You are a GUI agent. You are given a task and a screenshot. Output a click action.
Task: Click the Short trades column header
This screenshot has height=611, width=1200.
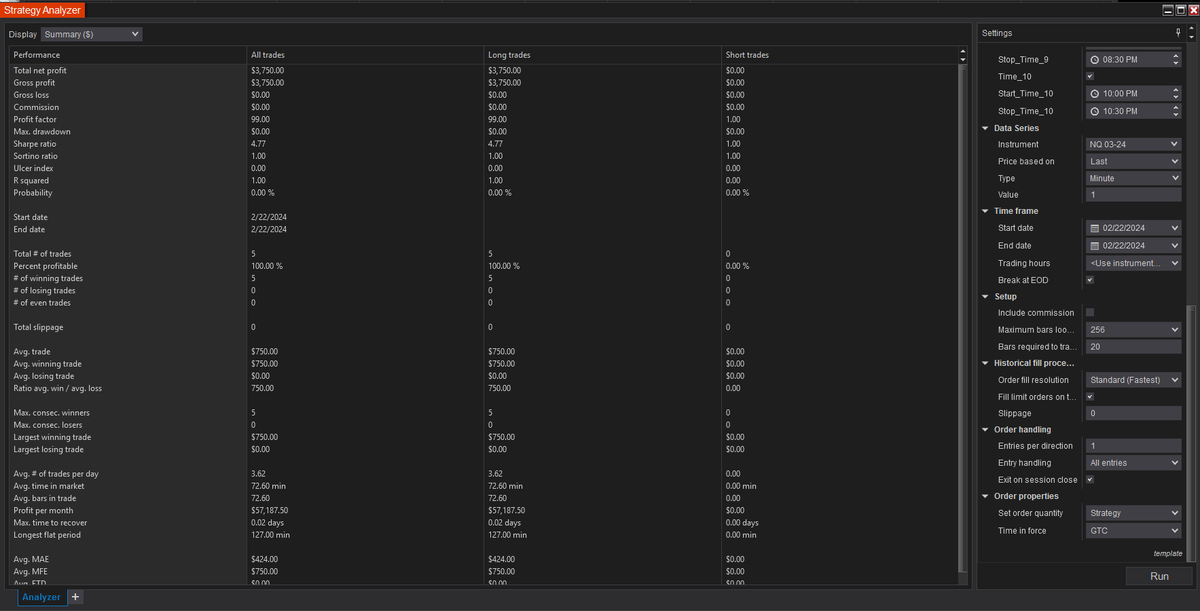pos(838,55)
